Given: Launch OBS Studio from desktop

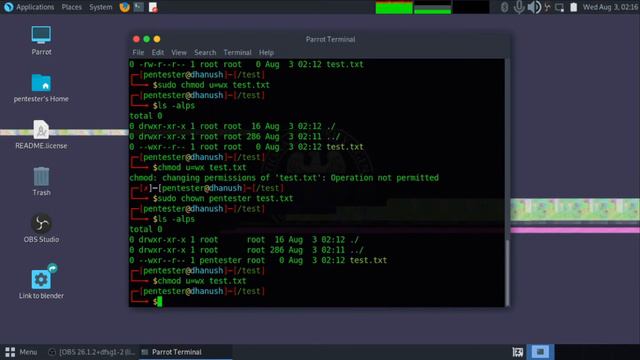Looking at the screenshot, I should (41, 228).
